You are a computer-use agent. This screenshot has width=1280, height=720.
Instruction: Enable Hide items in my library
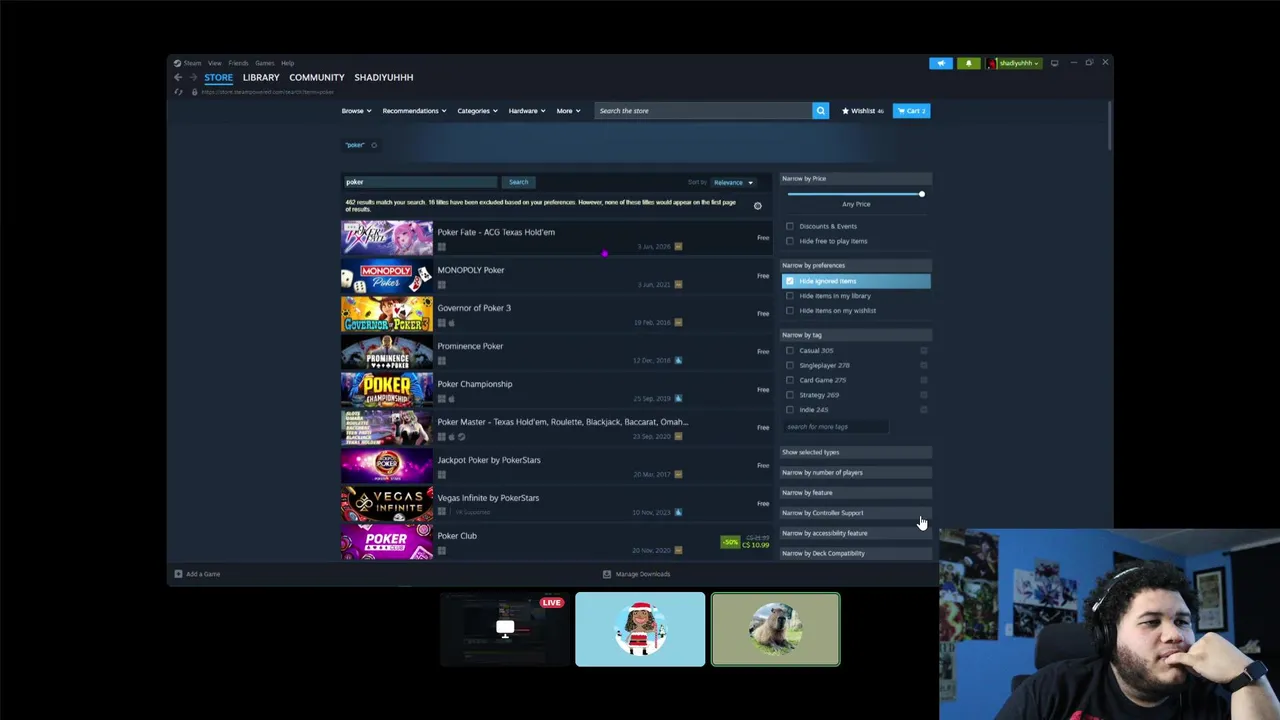(790, 296)
